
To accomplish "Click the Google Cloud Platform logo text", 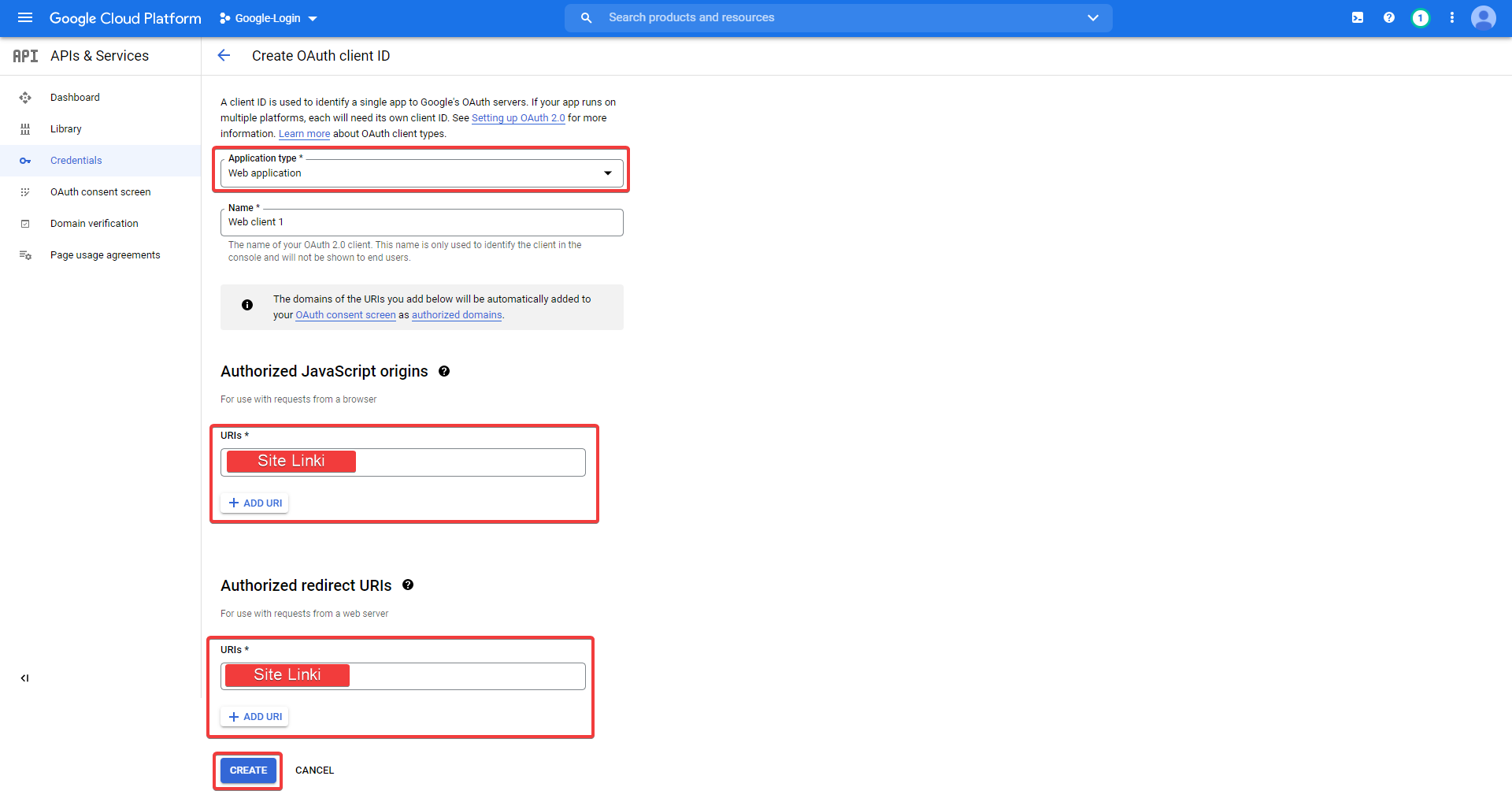I will pyautogui.click(x=125, y=18).
